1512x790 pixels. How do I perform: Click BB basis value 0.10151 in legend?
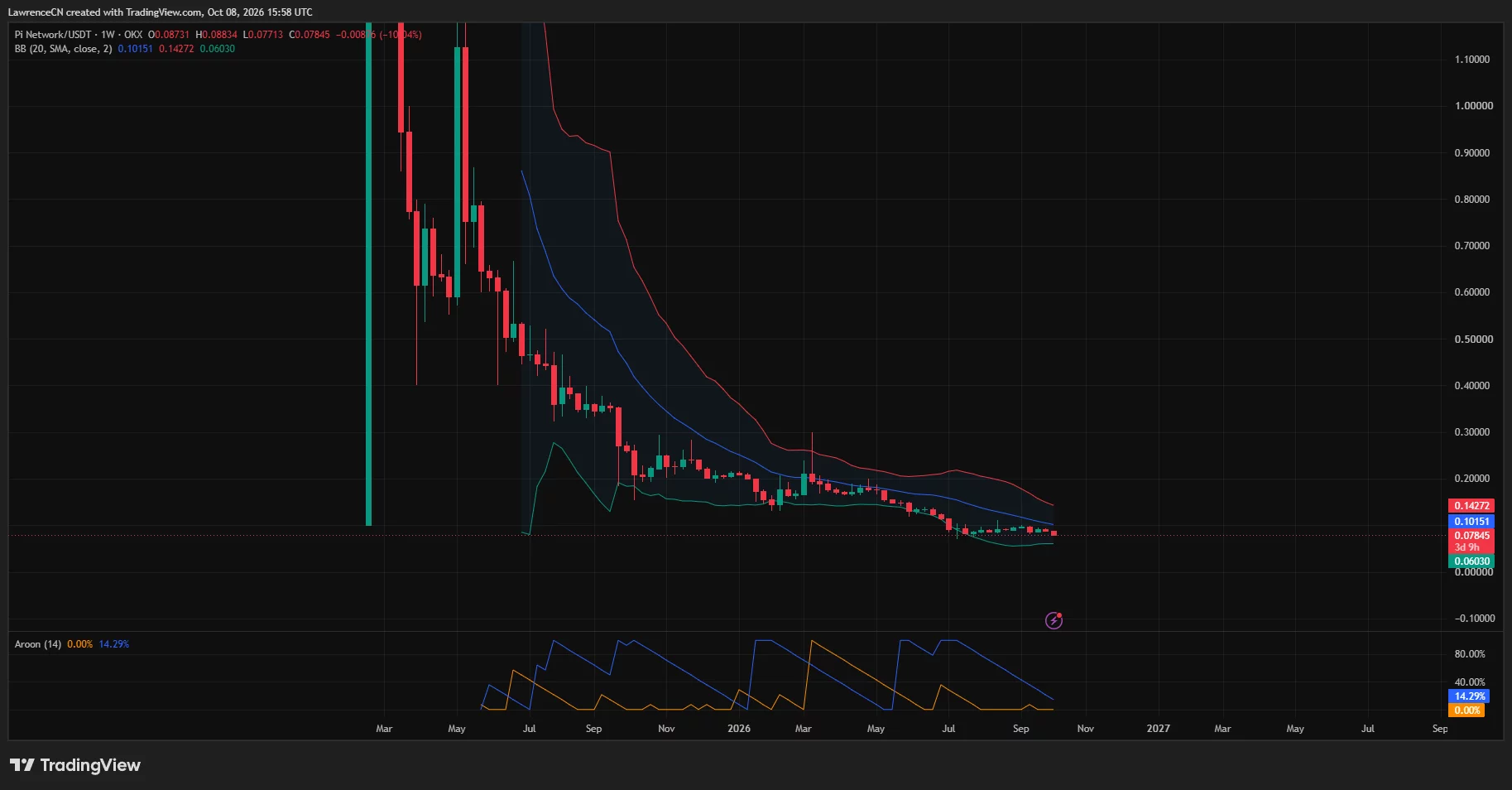pos(136,49)
